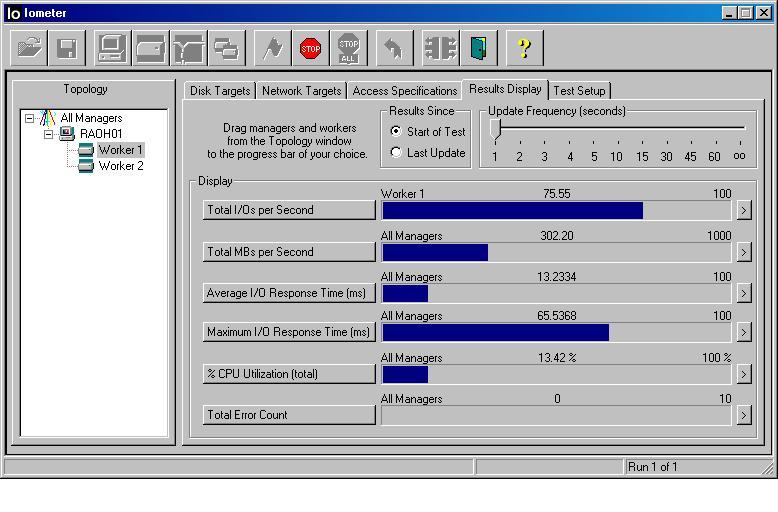The width and height of the screenshot is (778, 512).
Task: Select Worker 2 in topology tree
Action: pos(121,166)
